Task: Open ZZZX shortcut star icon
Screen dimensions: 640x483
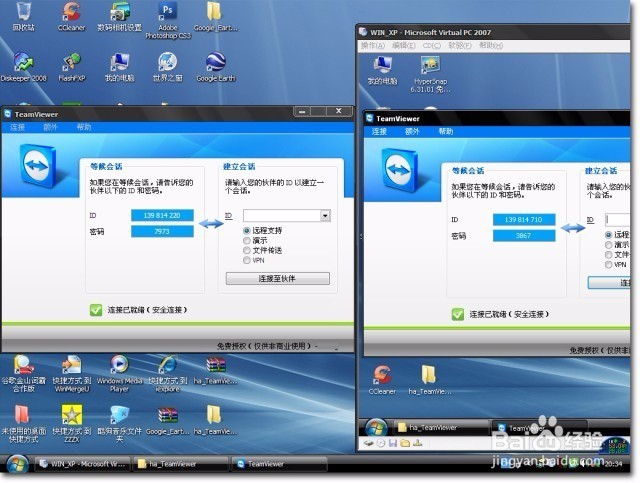Action: click(x=71, y=424)
